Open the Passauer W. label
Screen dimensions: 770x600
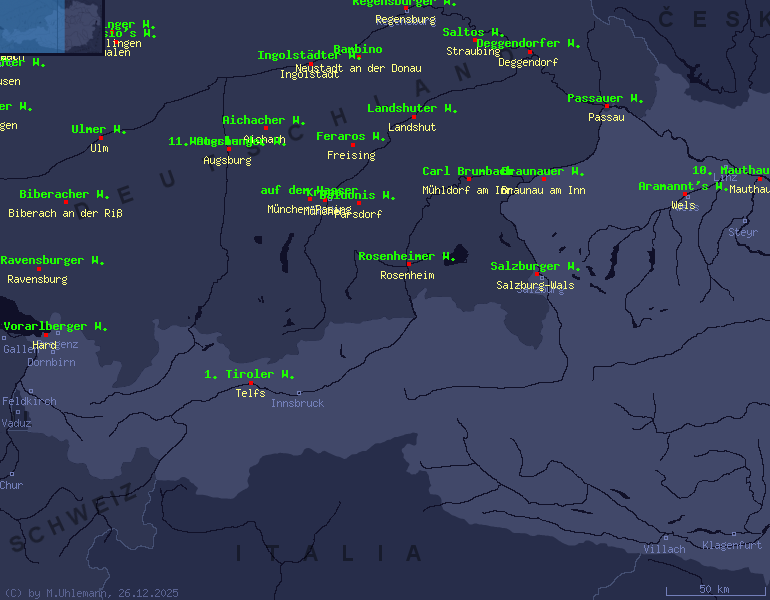[605, 98]
